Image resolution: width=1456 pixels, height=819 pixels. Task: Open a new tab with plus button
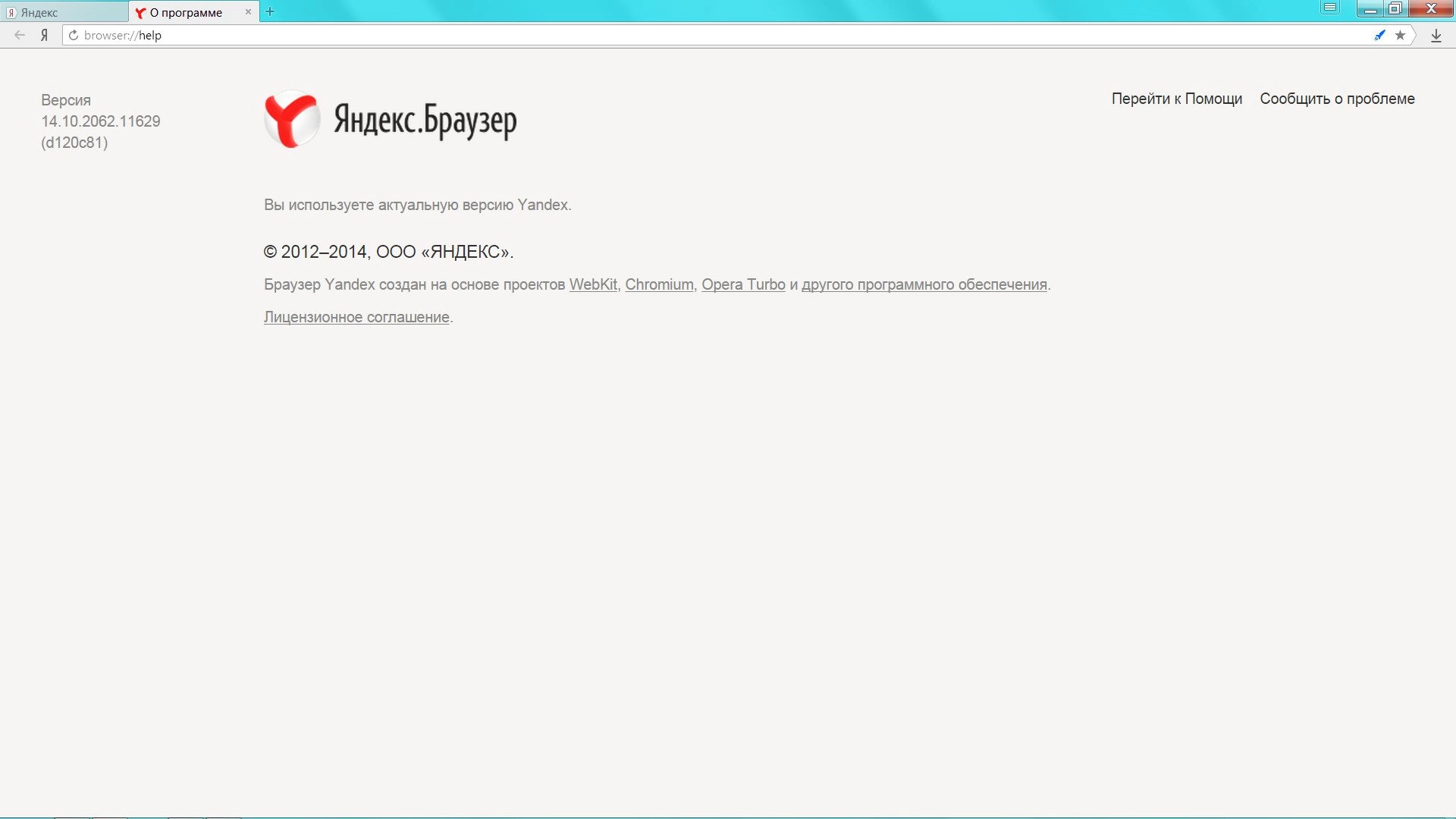tap(270, 11)
